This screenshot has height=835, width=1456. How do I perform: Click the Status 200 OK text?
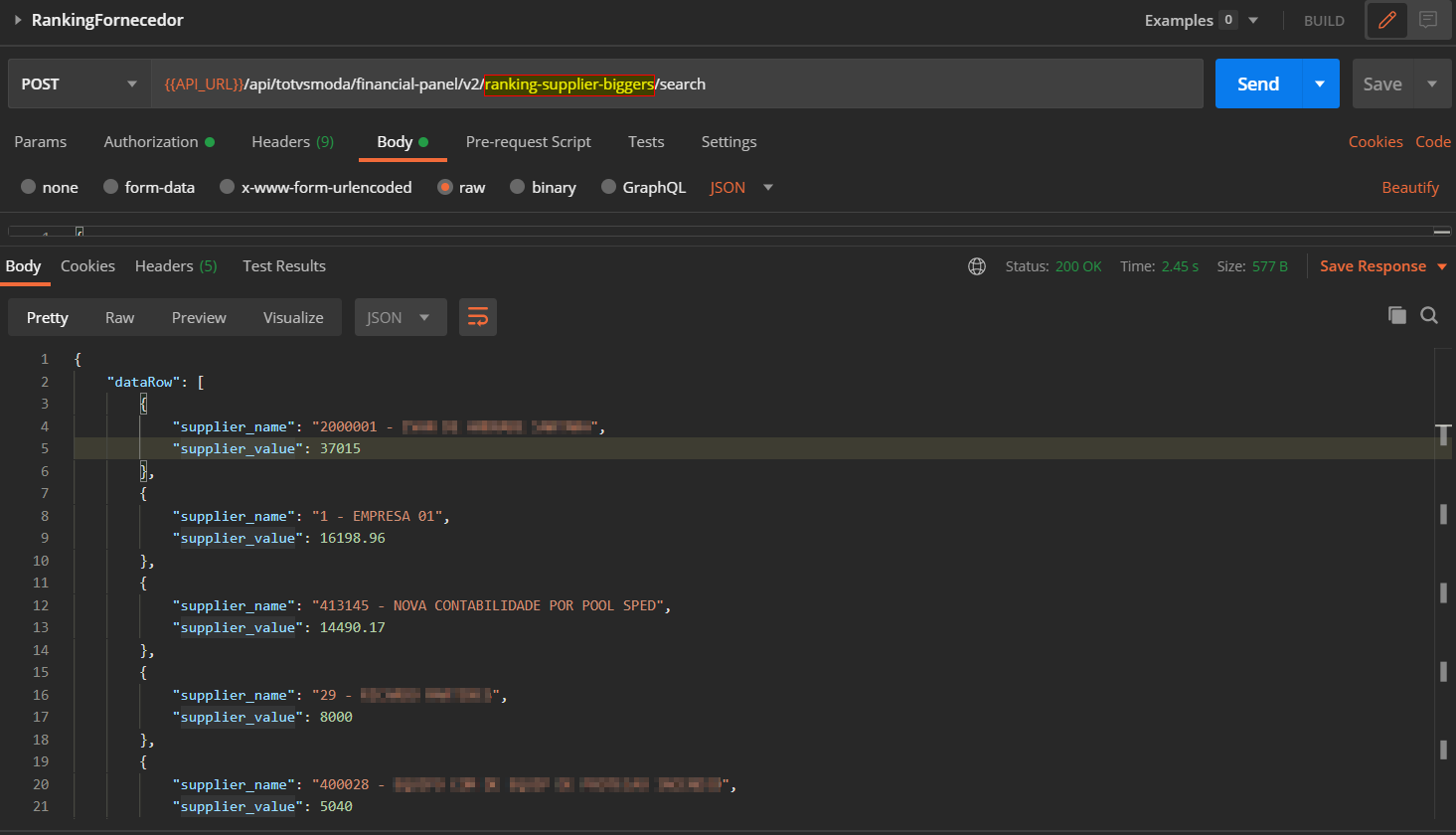[1053, 266]
